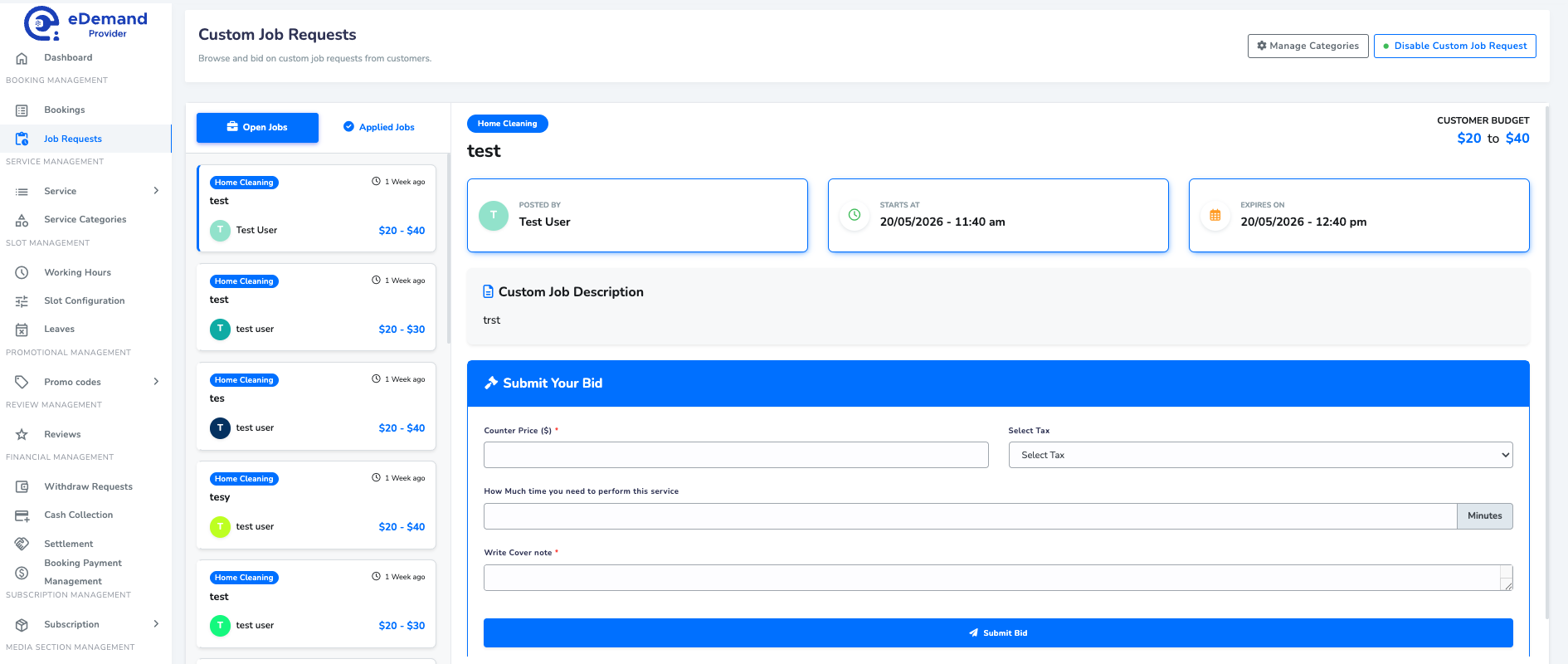The image size is (1568, 664).
Task: Click the description text trst
Action: point(492,320)
